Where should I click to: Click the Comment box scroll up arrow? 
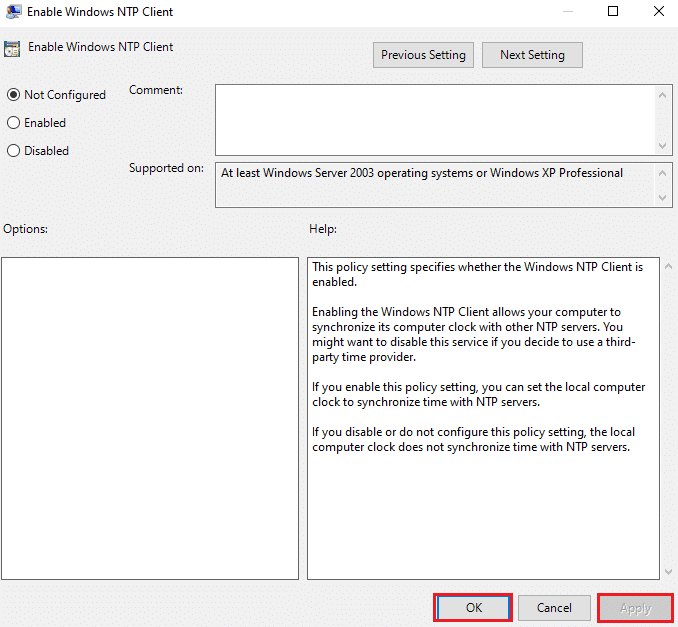coord(662,95)
